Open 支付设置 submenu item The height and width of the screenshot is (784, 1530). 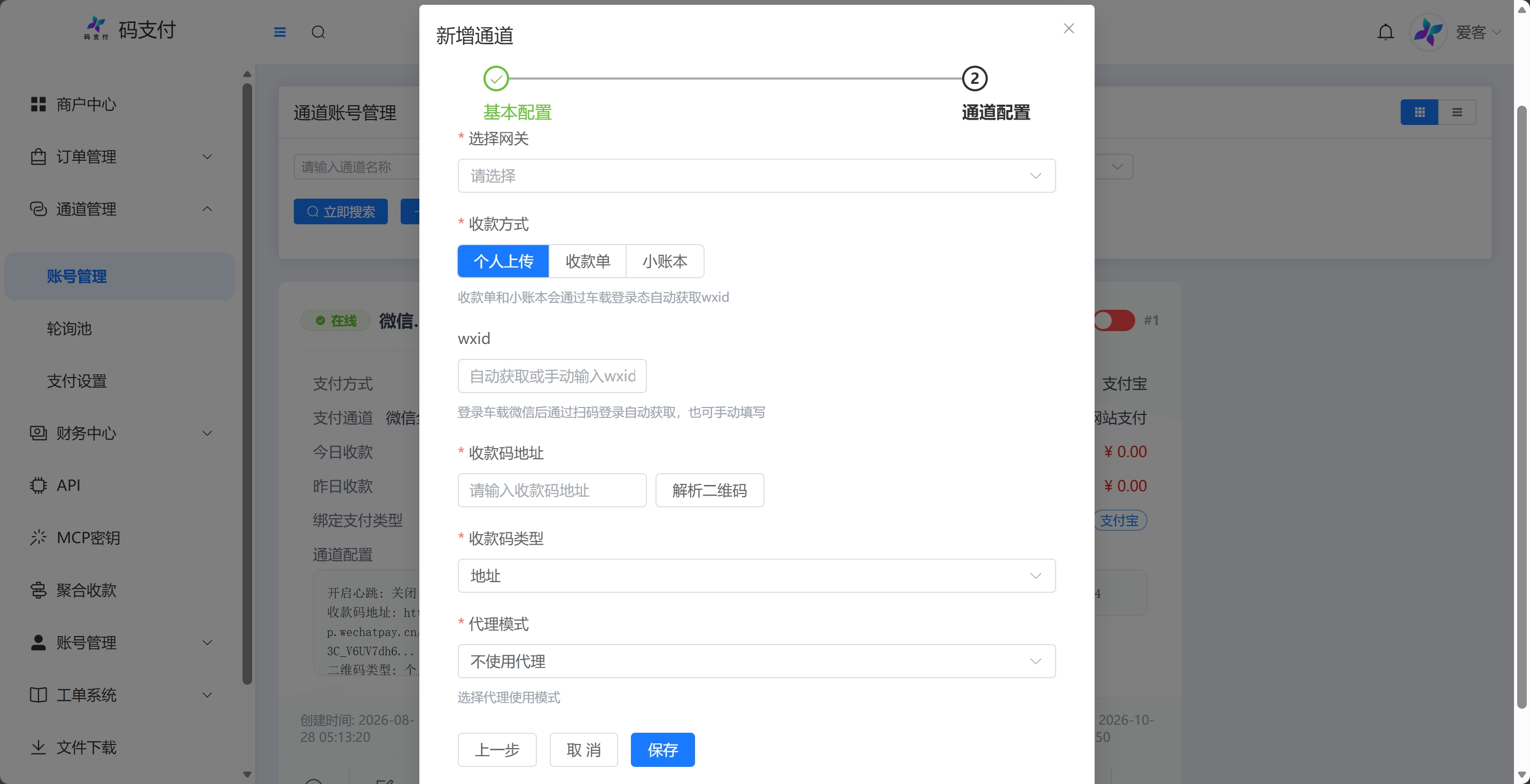tap(120, 381)
